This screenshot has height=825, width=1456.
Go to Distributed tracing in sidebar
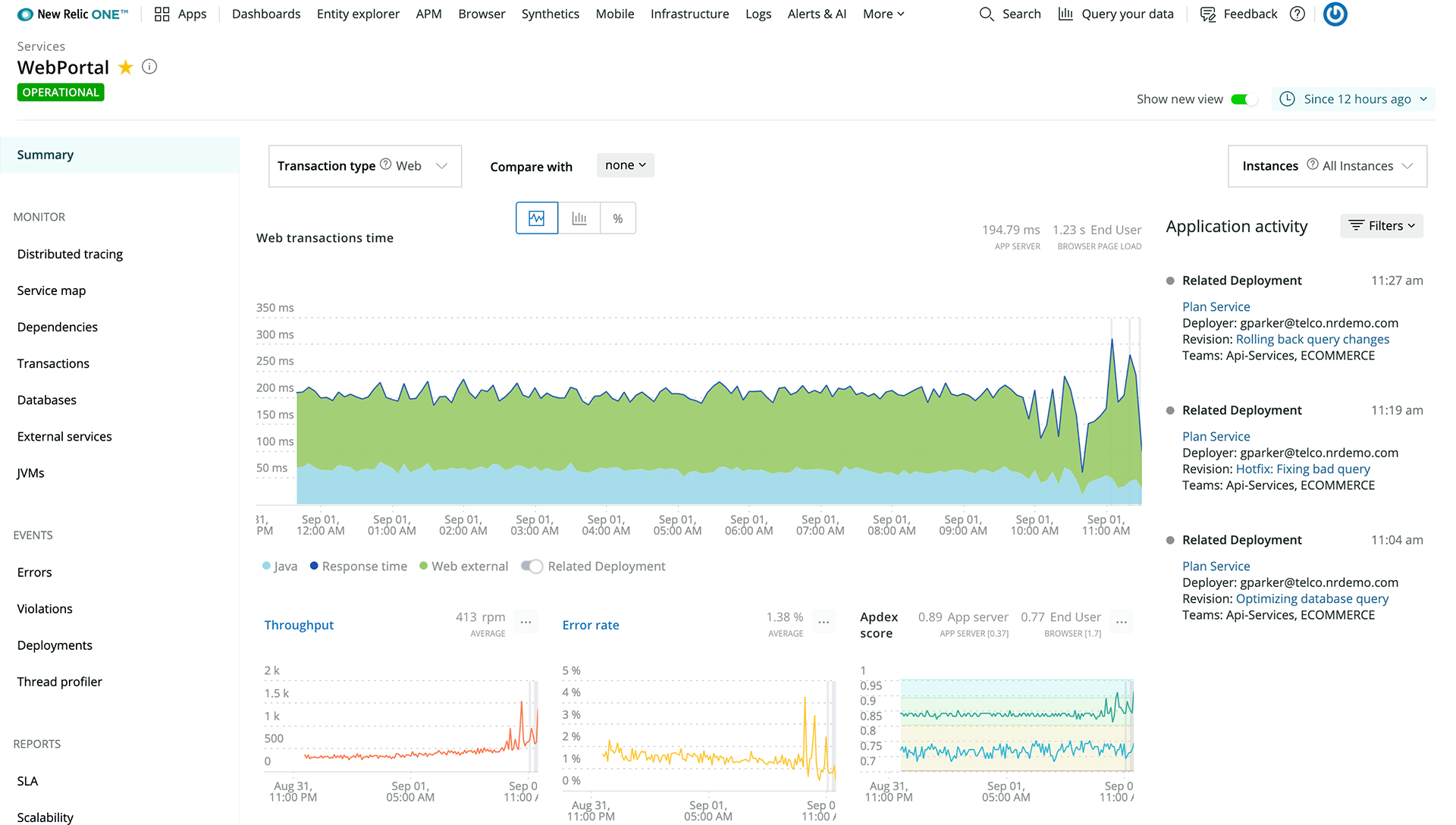point(70,254)
